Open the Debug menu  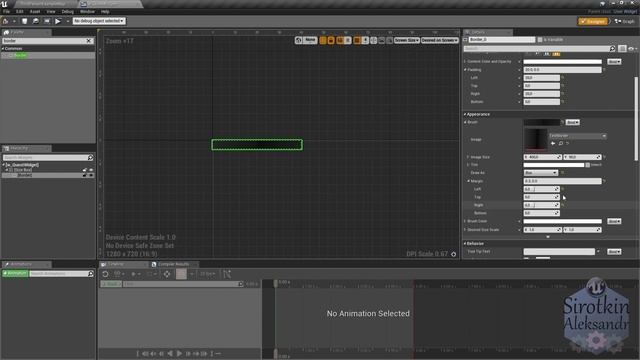(67, 11)
